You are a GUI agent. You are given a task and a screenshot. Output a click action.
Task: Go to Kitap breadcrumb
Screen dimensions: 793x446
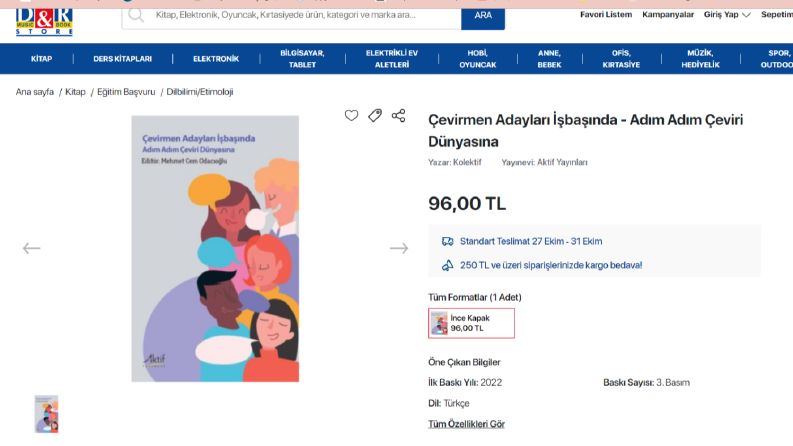coord(75,92)
